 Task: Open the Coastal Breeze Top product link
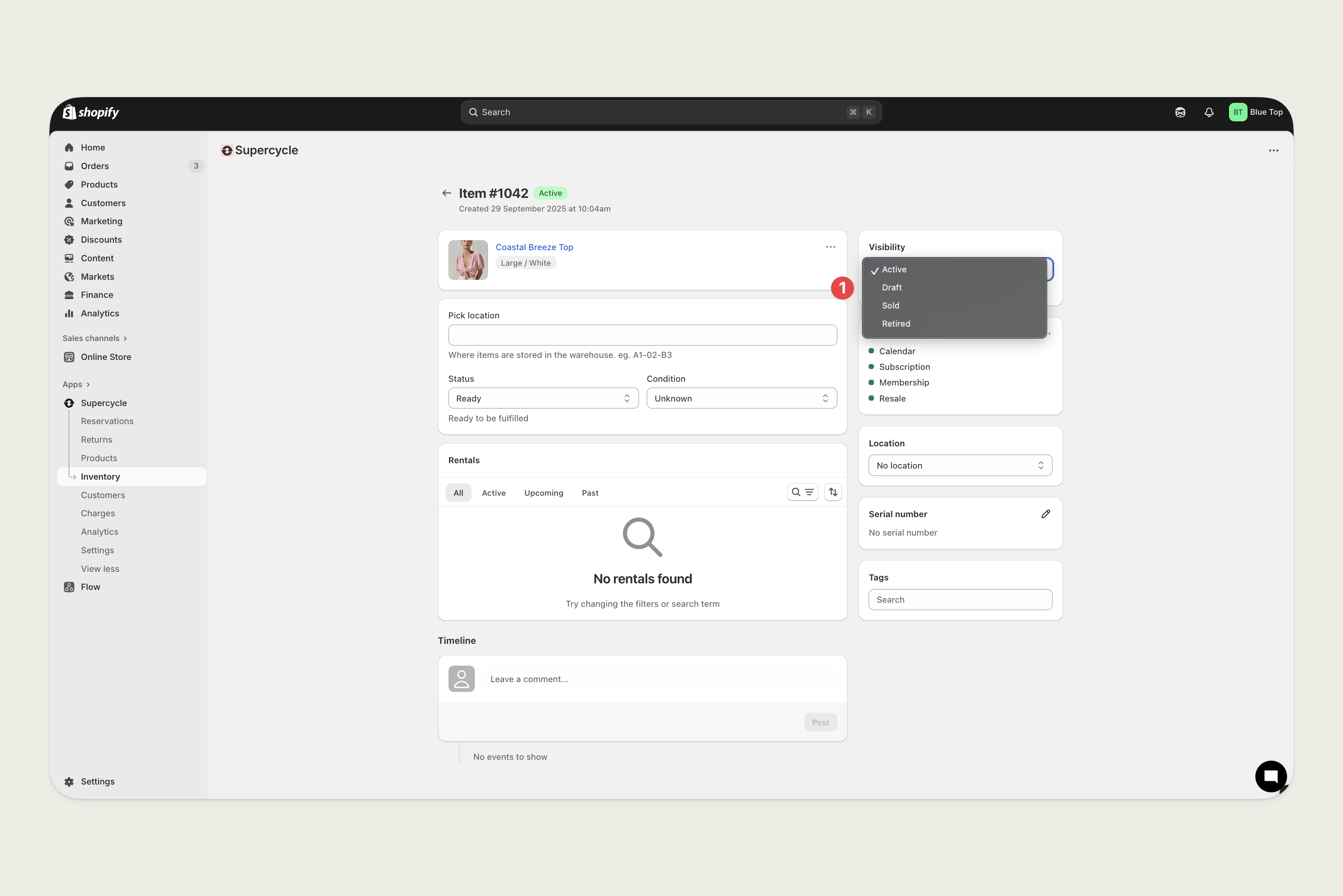(x=534, y=247)
